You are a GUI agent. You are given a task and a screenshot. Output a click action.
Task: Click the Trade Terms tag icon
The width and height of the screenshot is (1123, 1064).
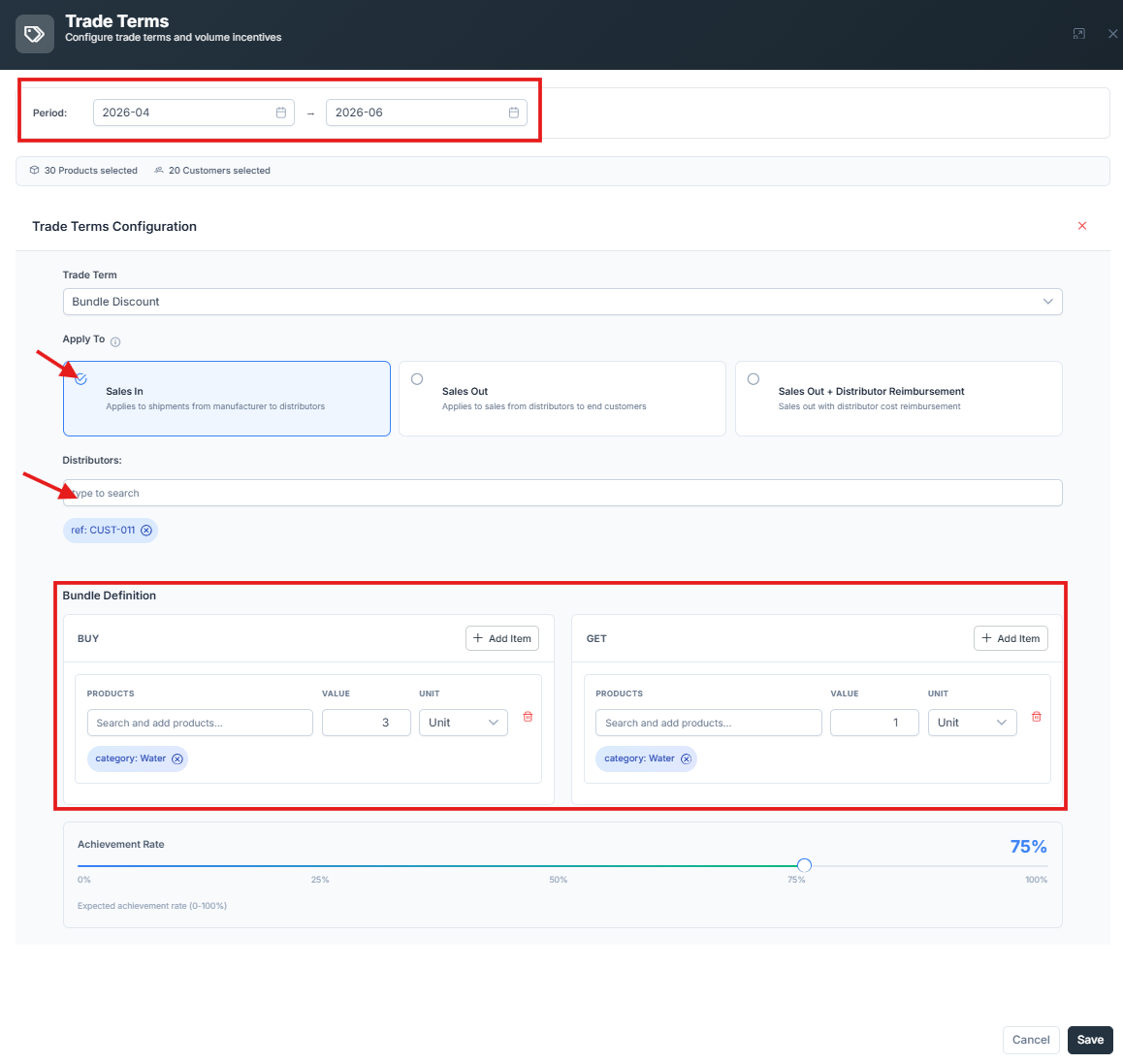pyautogui.click(x=34, y=34)
